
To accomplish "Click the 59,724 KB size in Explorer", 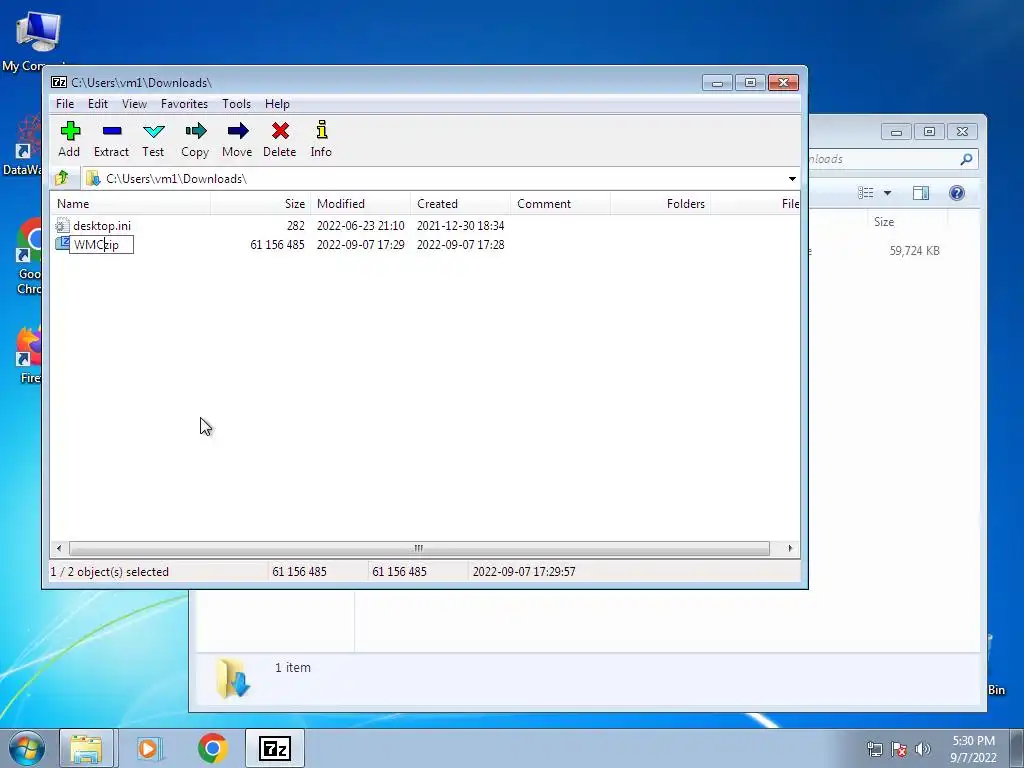I will click(914, 251).
